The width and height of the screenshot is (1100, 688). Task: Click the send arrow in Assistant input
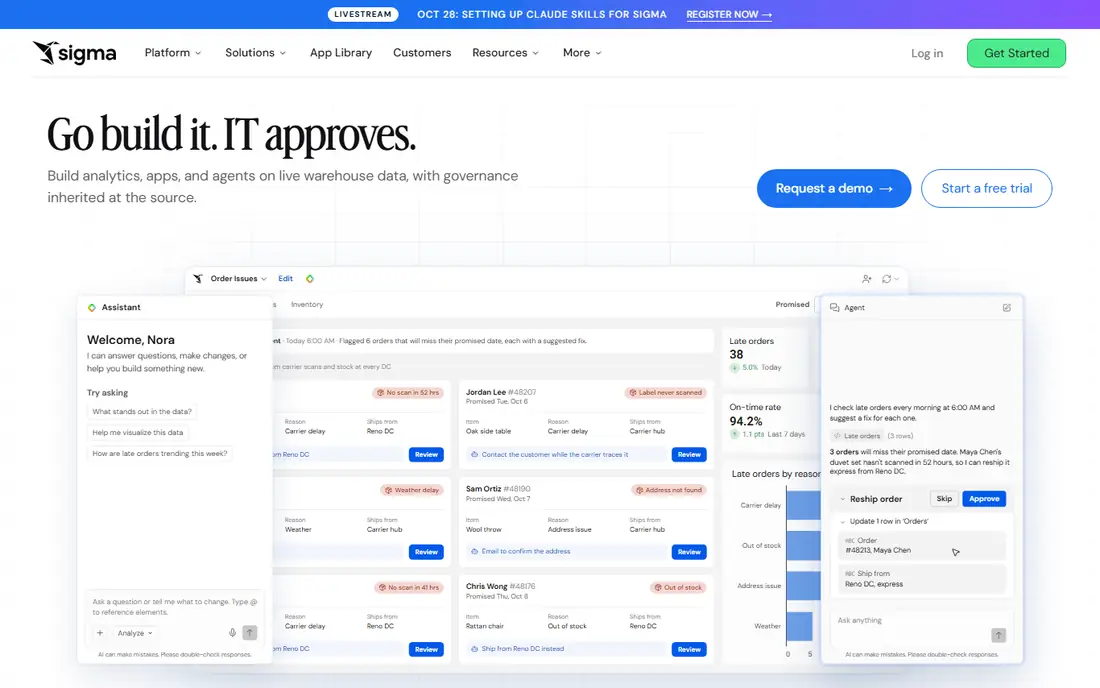[249, 633]
